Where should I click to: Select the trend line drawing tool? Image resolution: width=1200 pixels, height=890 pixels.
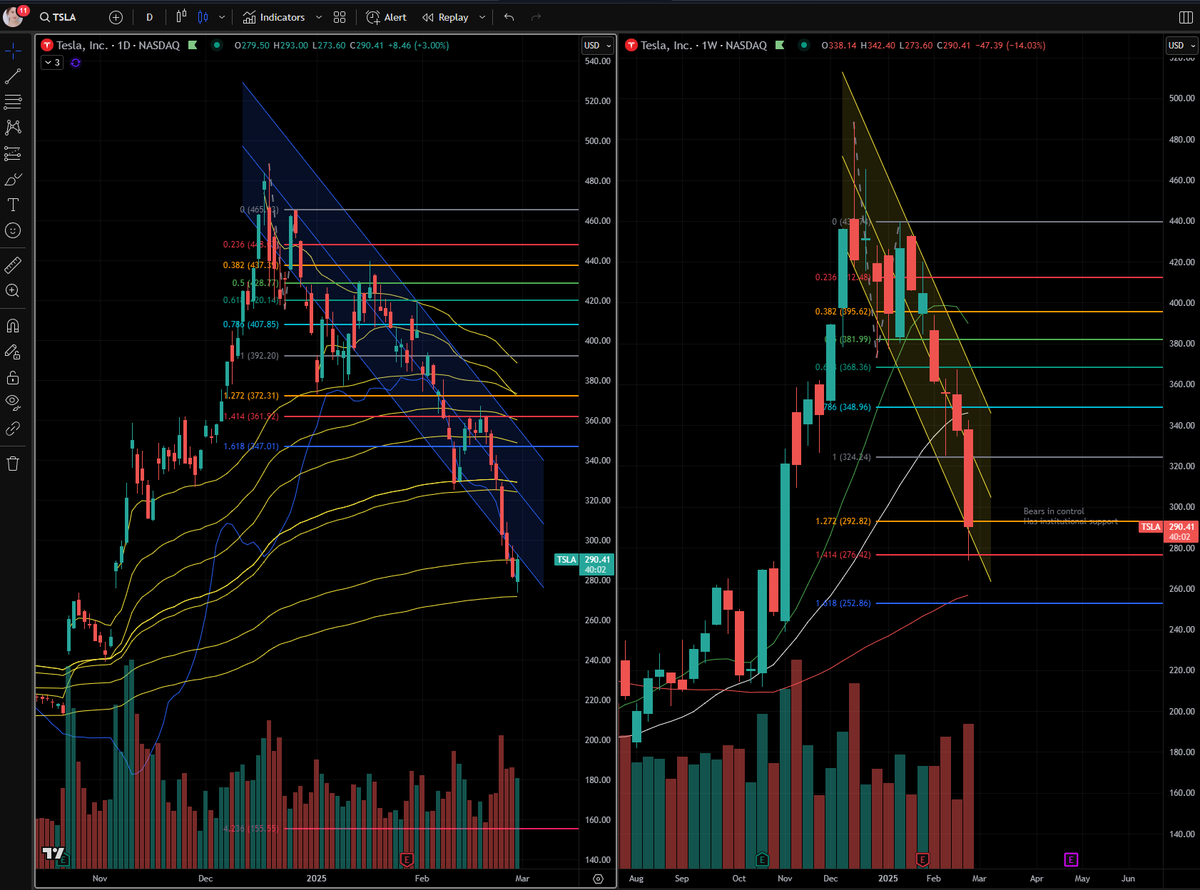(13, 75)
